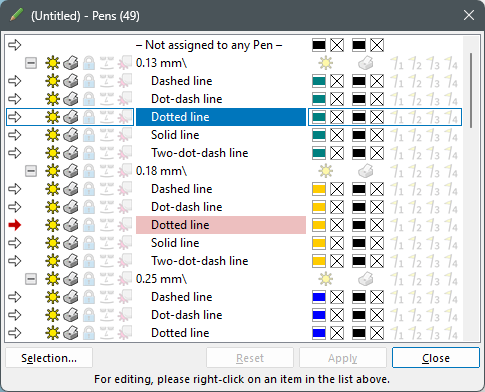Click the faded printer icon right of 0.18 mm header
Screen dimensions: 485x392
pyautogui.click(x=366, y=171)
